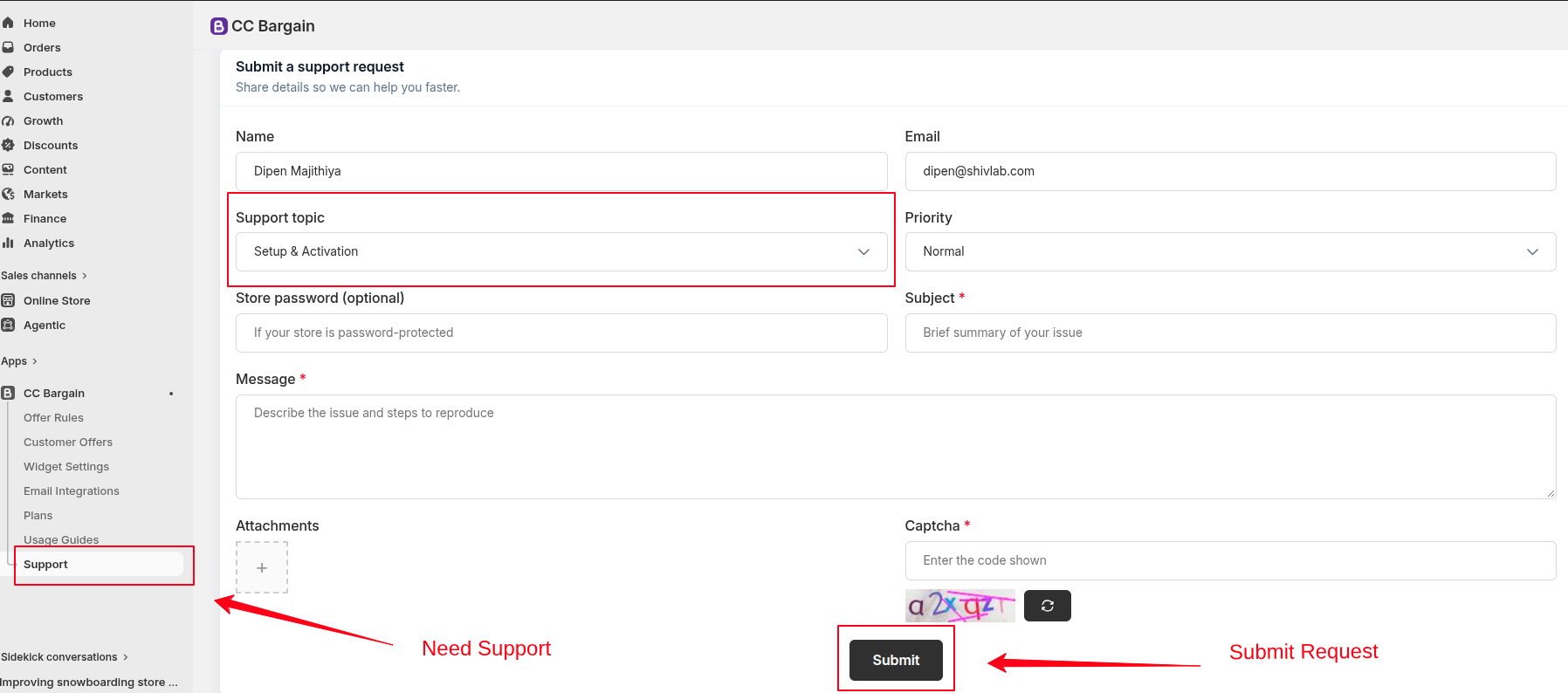Click the Discounts badge icon
The height and width of the screenshot is (693, 1568).
tap(8, 145)
